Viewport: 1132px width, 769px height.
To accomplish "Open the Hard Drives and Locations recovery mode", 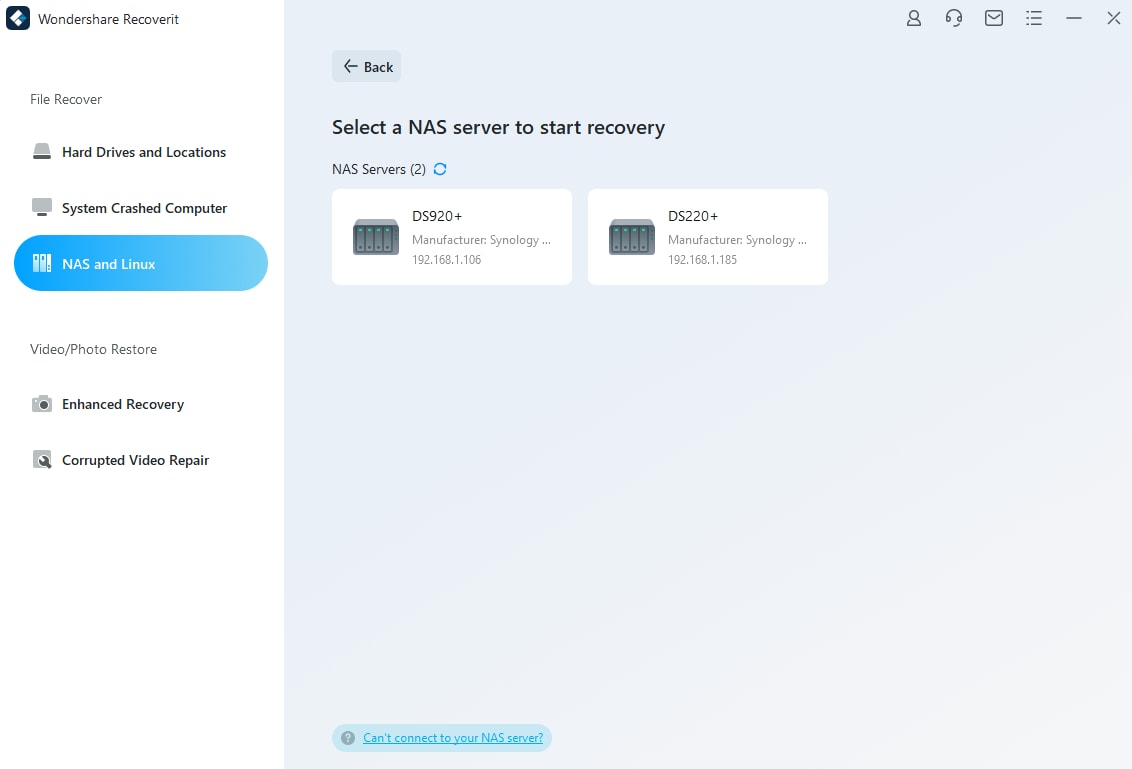I will [x=142, y=152].
